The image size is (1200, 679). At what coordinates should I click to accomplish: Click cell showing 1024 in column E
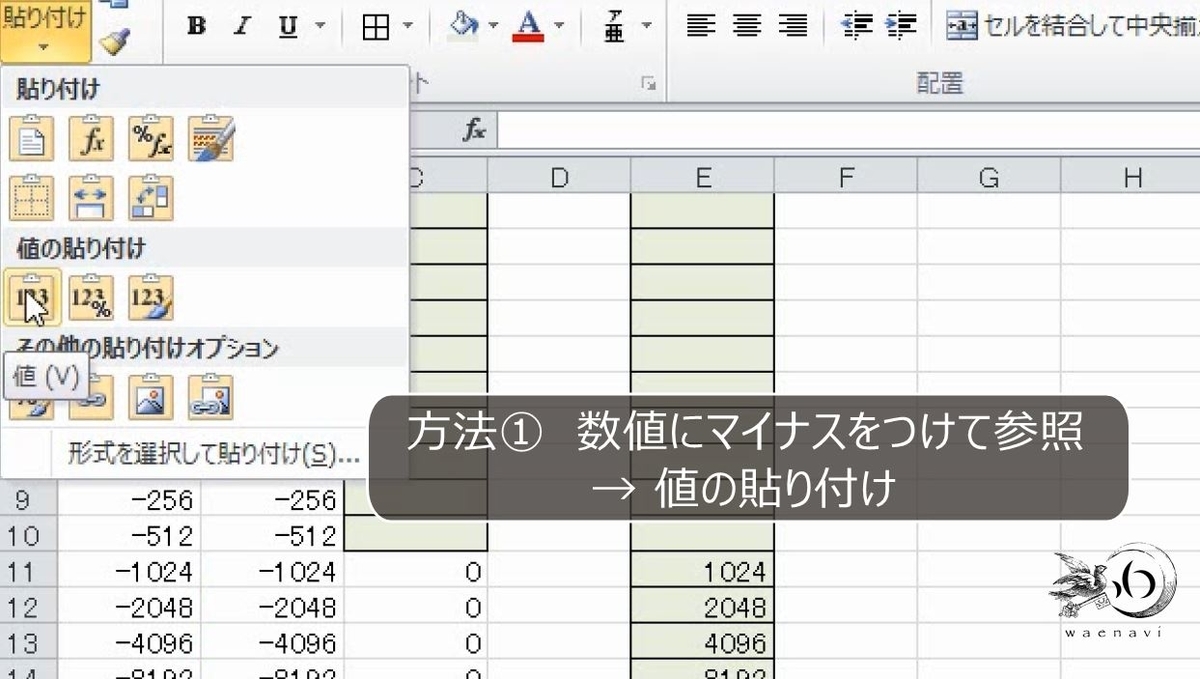click(x=703, y=572)
